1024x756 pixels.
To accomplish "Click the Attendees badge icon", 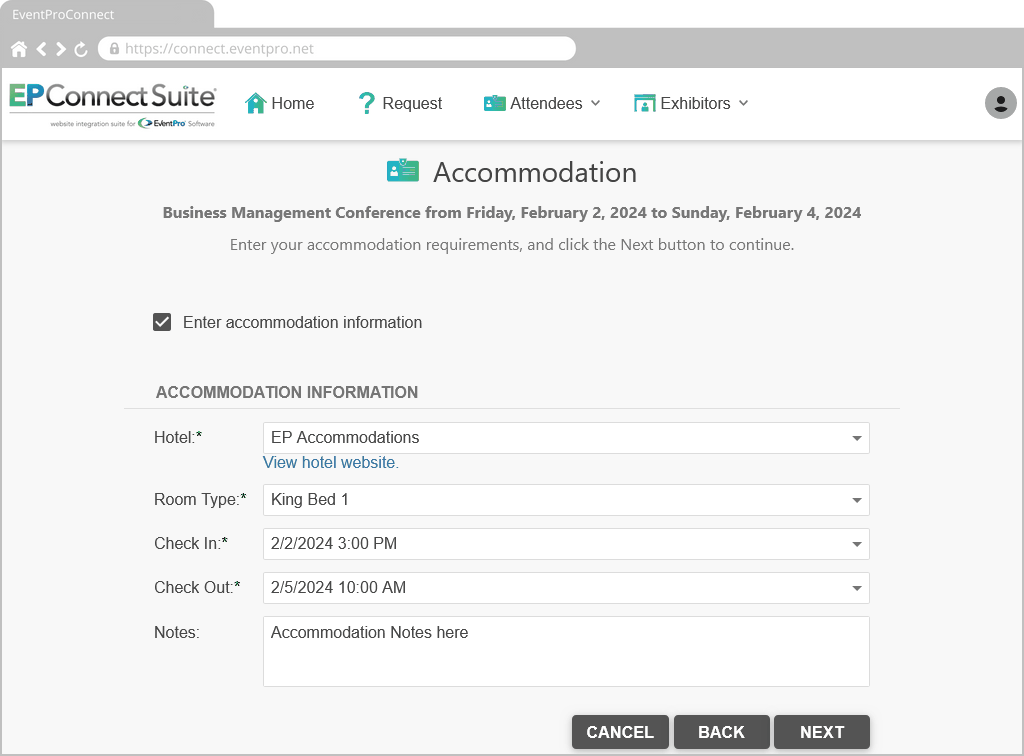I will [x=494, y=103].
